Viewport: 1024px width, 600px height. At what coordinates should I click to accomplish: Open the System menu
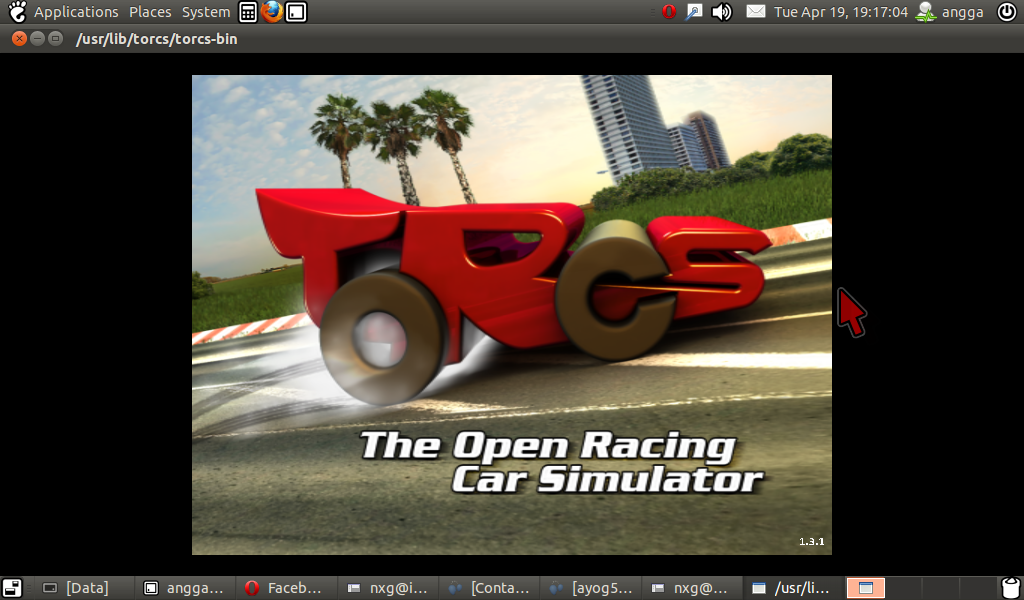(x=205, y=12)
